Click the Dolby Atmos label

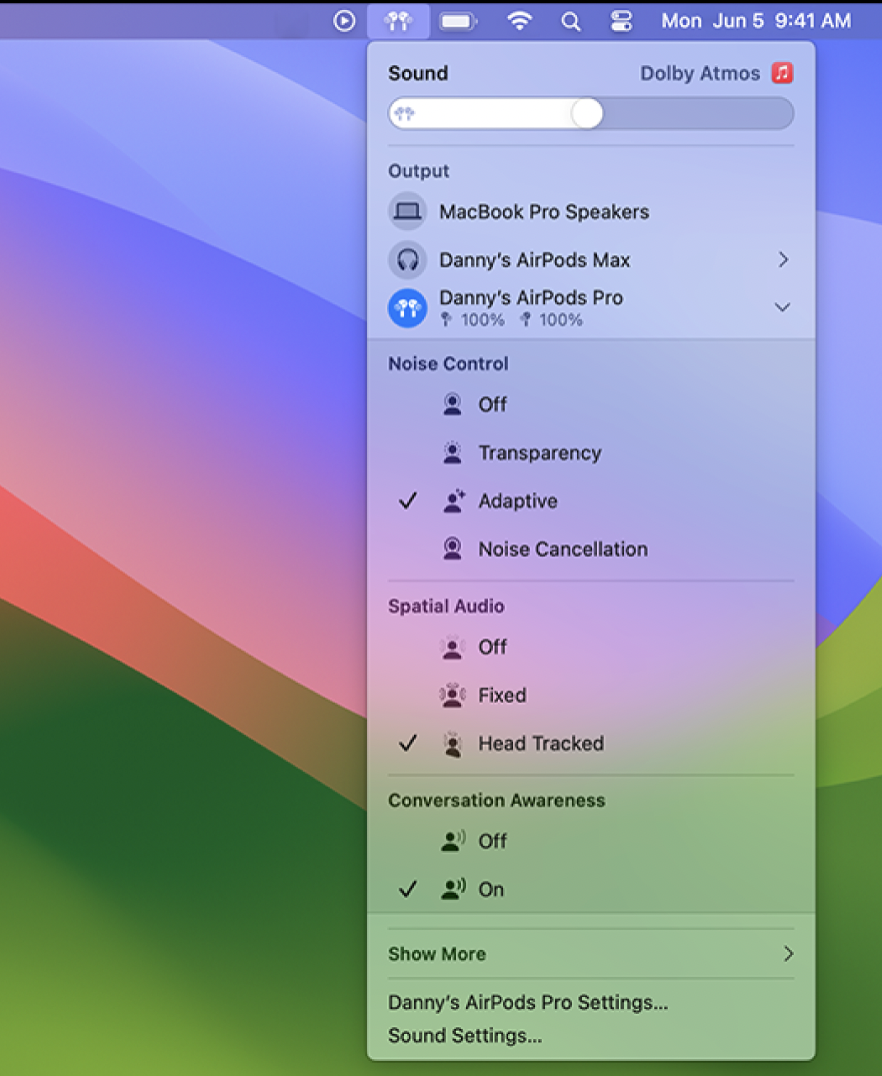700,73
